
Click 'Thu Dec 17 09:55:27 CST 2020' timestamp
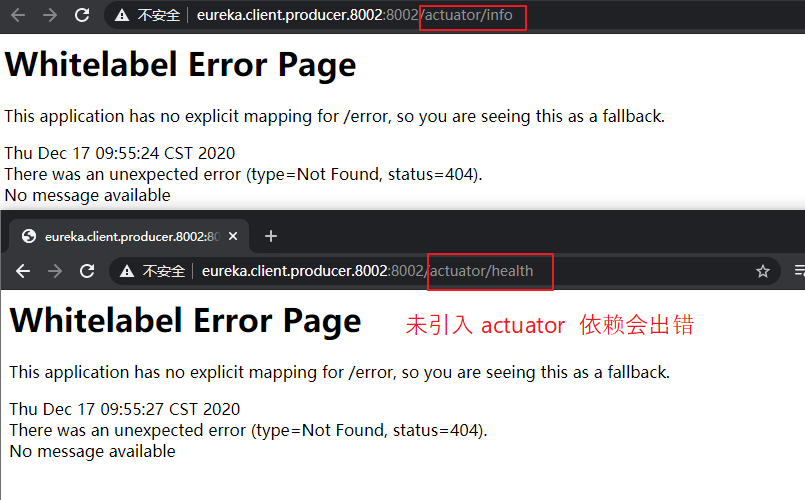pyautogui.click(x=125, y=409)
